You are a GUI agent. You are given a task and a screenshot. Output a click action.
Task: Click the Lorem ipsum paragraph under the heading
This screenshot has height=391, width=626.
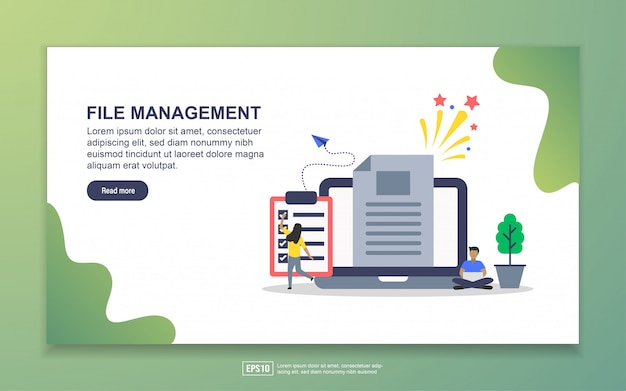click(175, 148)
